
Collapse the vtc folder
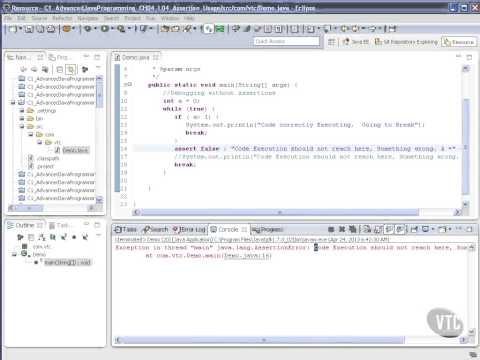[x=40, y=142]
